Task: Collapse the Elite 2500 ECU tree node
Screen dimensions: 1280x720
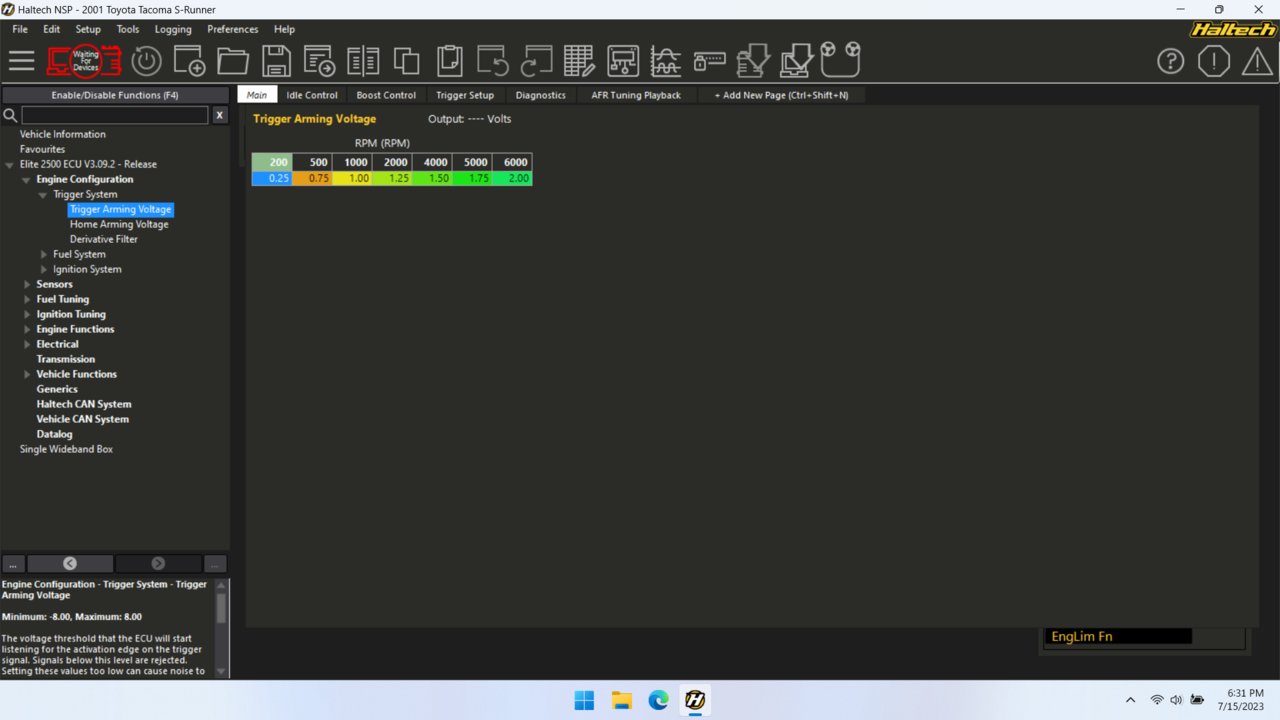Action: point(9,164)
